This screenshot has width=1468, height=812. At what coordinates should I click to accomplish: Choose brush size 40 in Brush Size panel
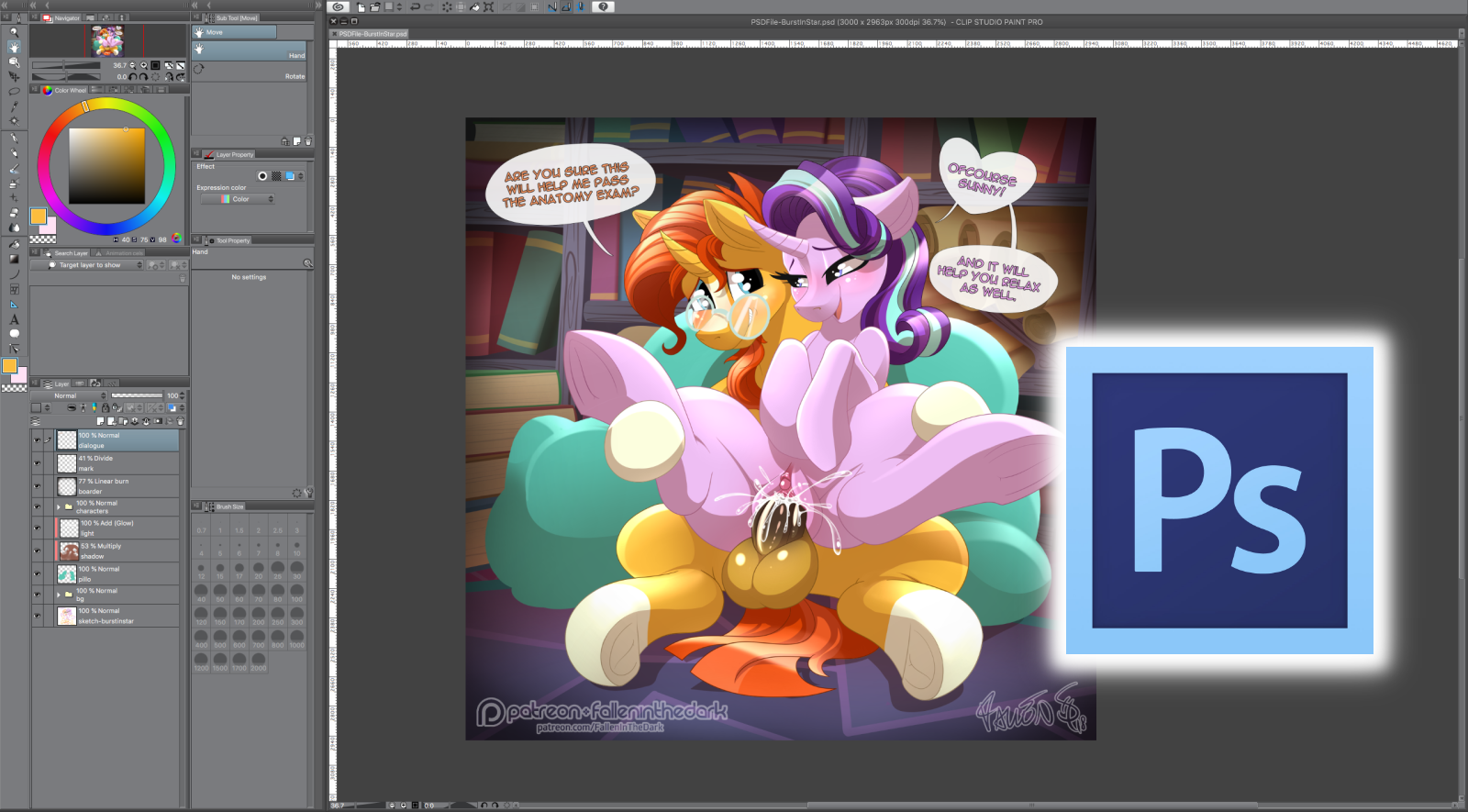tap(201, 594)
